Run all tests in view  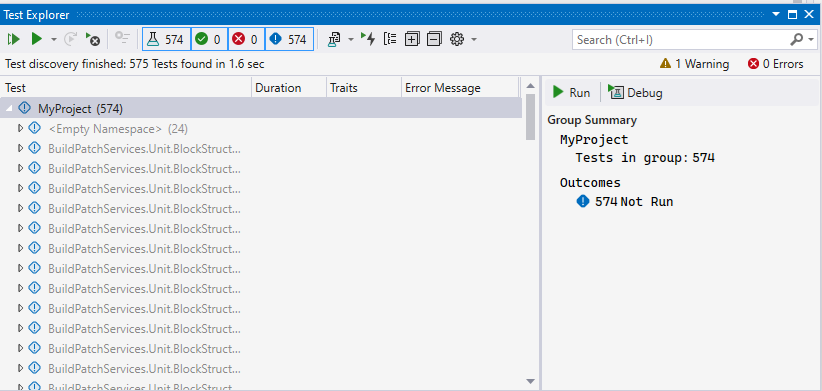(13, 39)
